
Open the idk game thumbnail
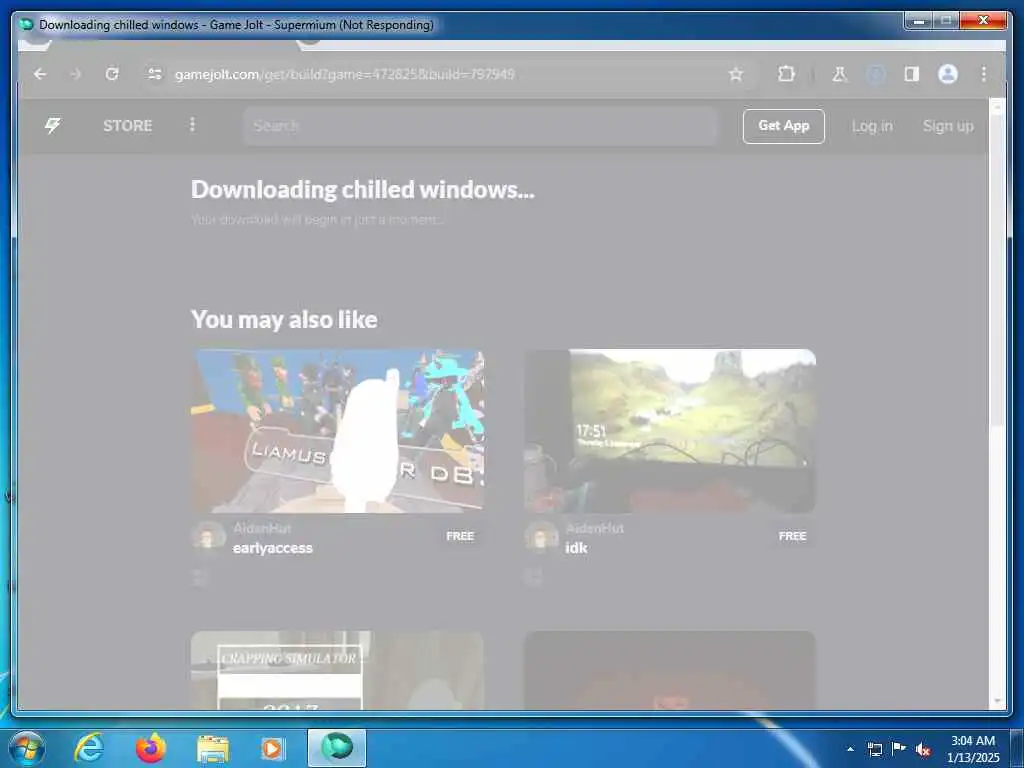(670, 431)
